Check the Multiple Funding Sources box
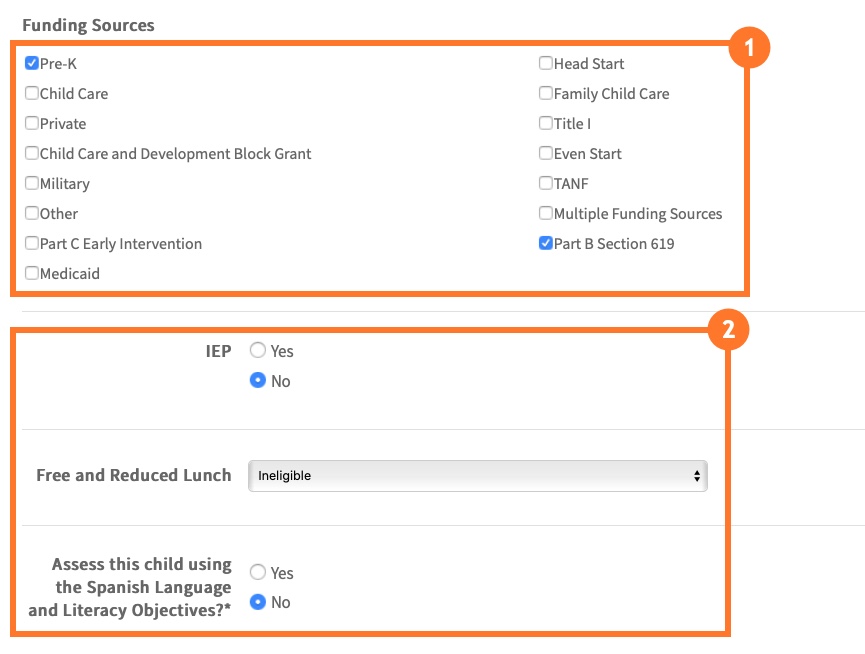 546,214
